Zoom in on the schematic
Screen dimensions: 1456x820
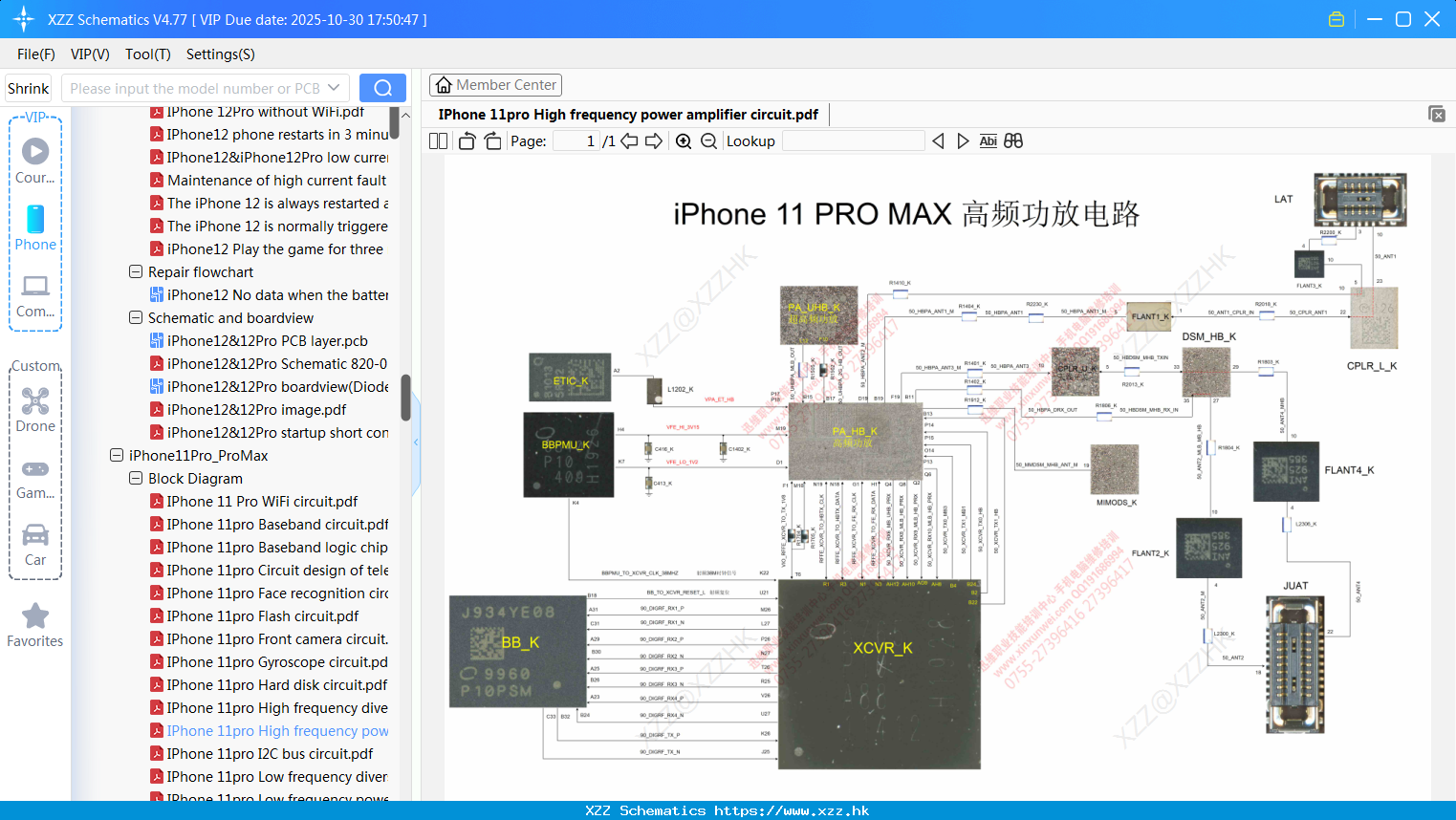pos(684,141)
